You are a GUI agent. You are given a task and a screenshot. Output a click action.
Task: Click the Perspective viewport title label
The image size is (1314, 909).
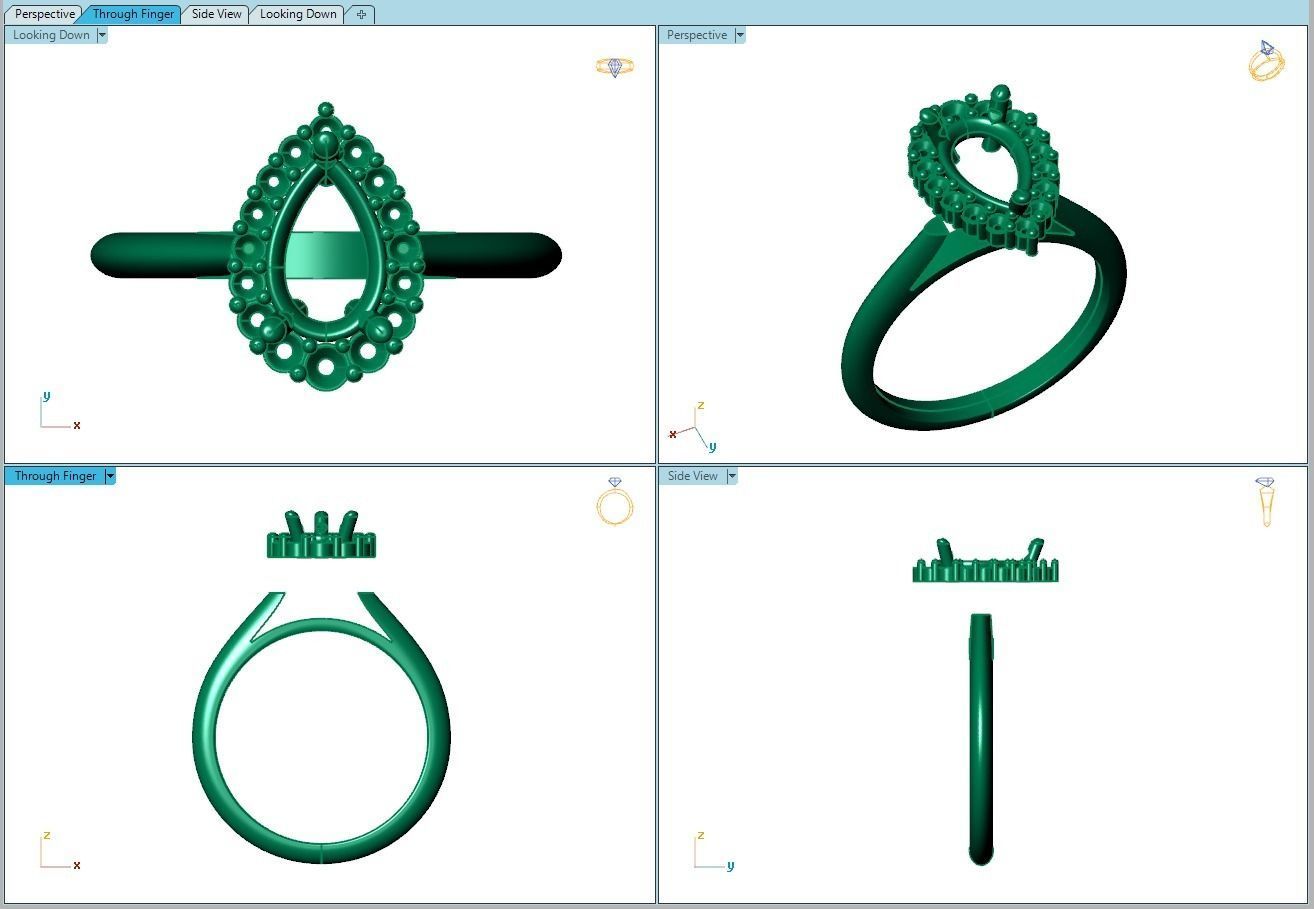pyautogui.click(x=697, y=35)
